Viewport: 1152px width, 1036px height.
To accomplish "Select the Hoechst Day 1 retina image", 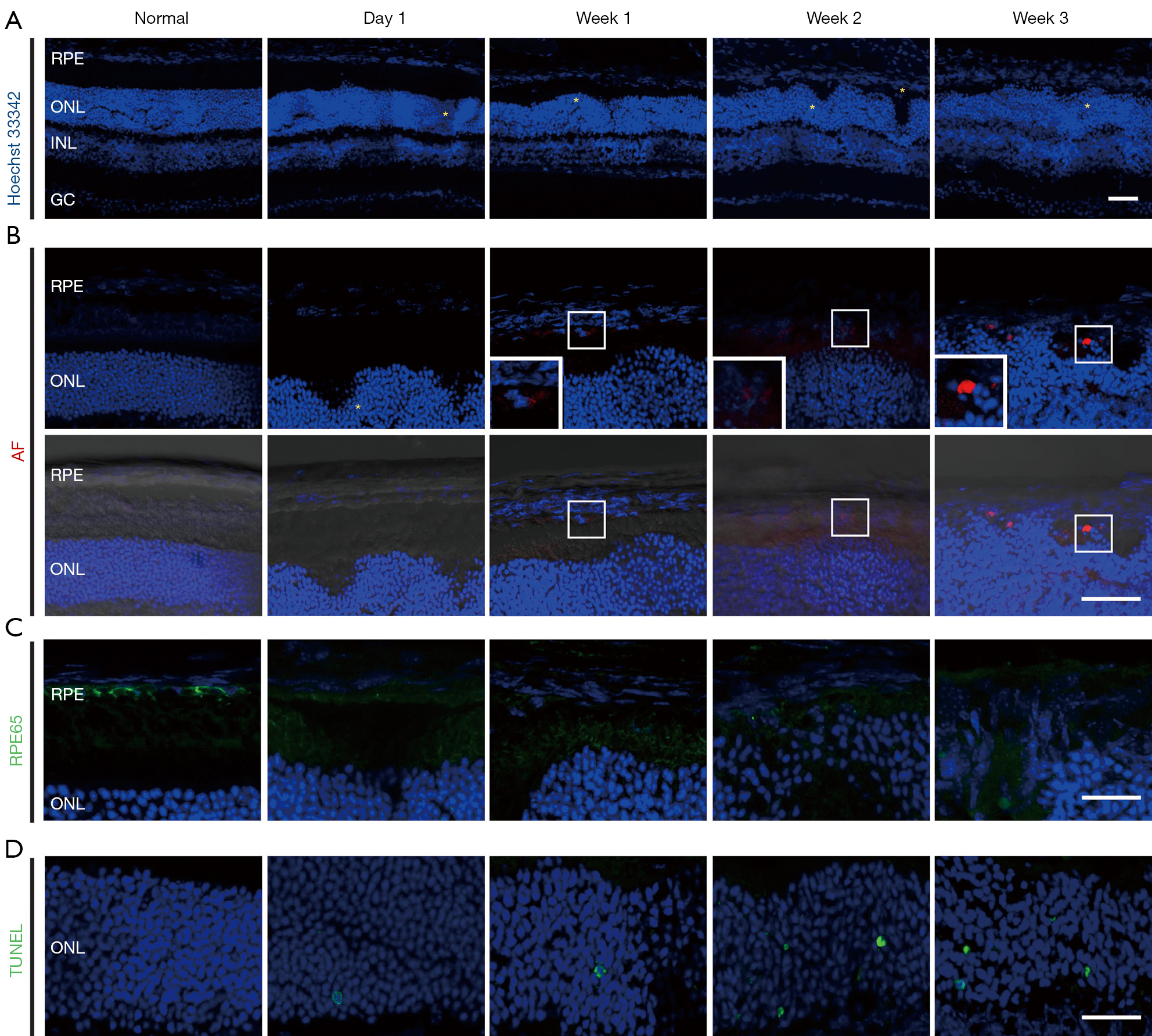I will pos(376,128).
